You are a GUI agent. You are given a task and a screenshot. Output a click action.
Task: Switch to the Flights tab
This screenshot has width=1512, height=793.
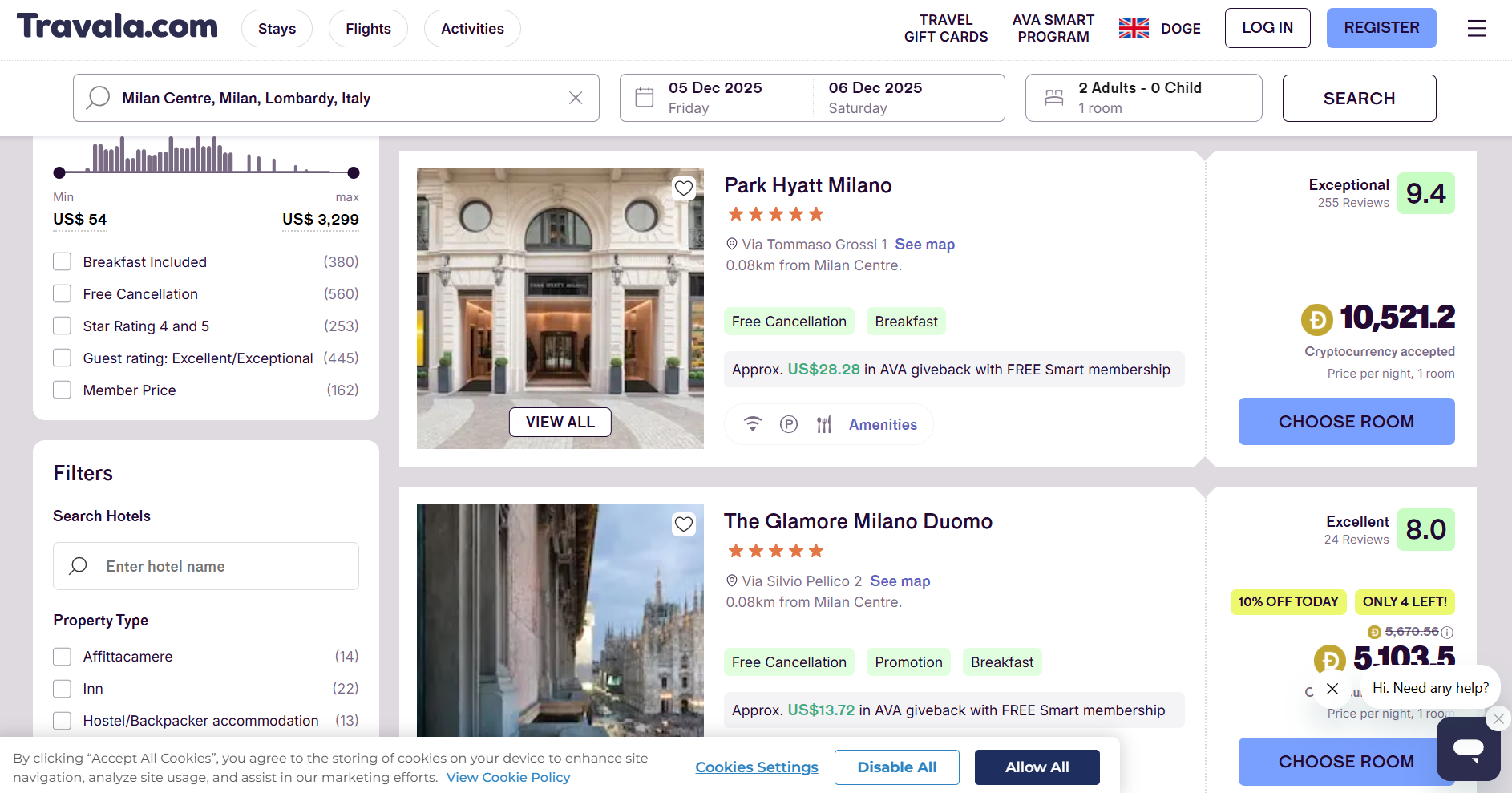click(x=368, y=29)
